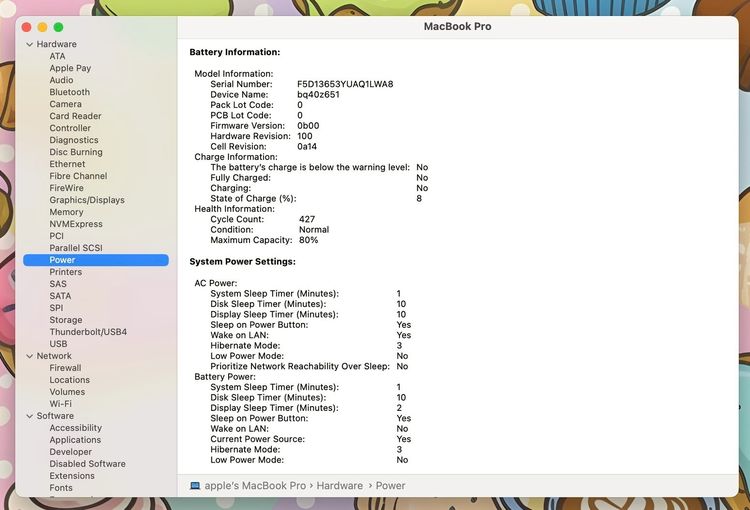Image resolution: width=750 pixels, height=510 pixels.
Task: Close the System Information window
Action: 27,27
